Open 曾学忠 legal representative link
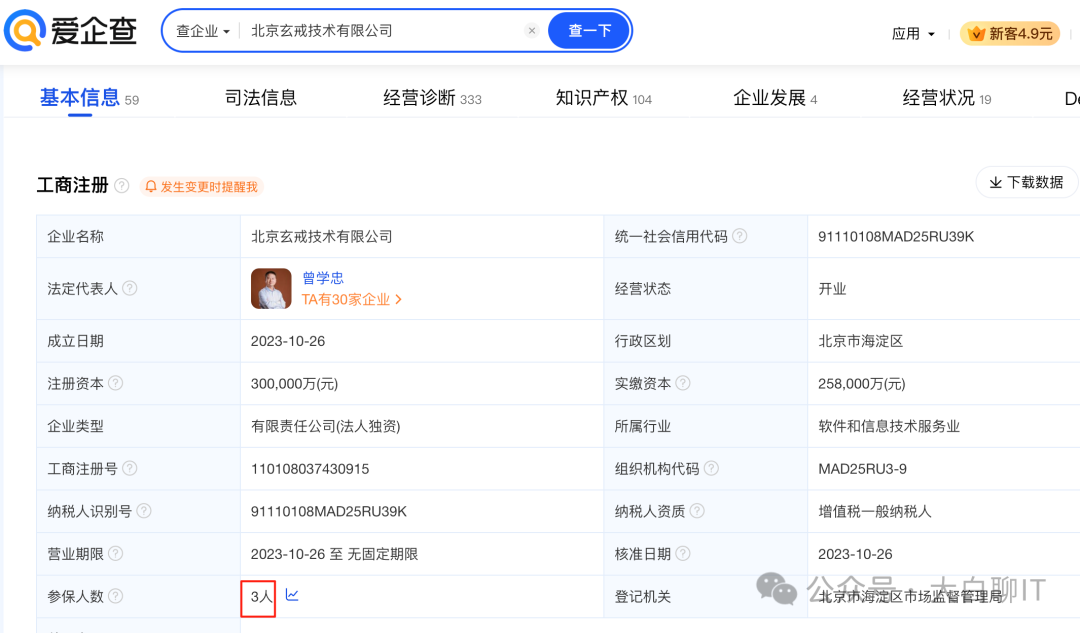 coord(323,278)
